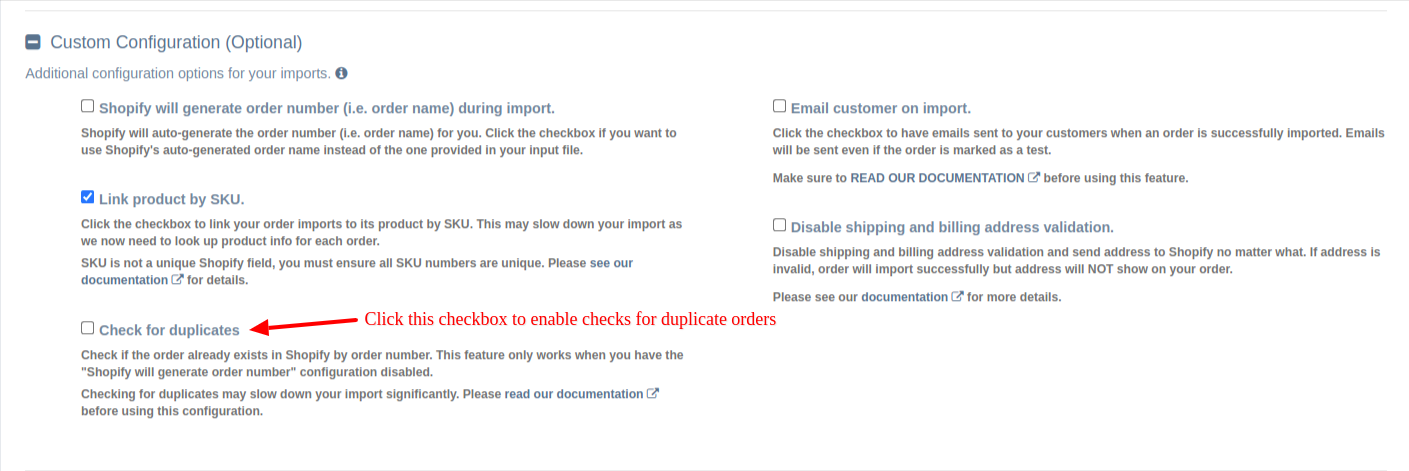1409x471 pixels.
Task: Open the address validation documentation link
Action: coord(904,297)
